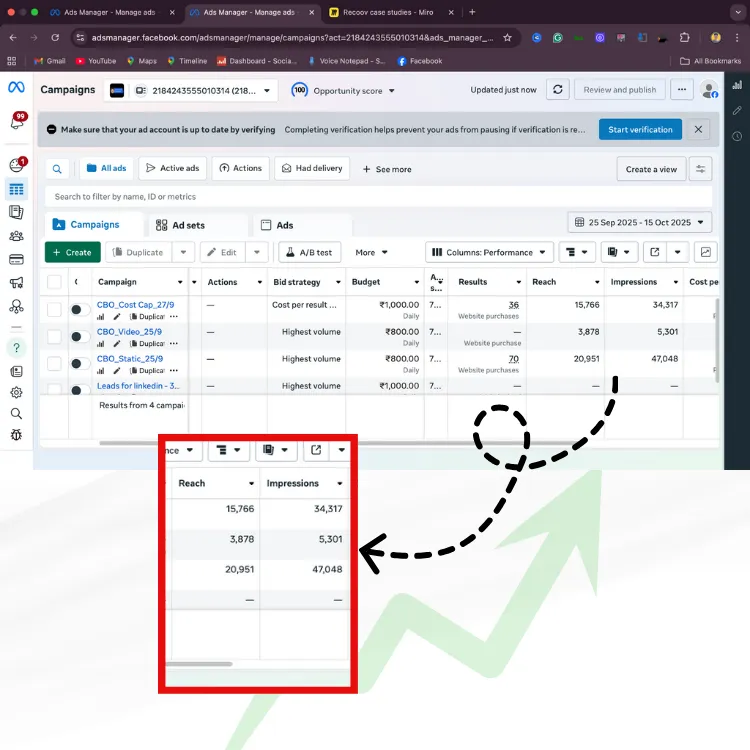Bookmark this page with the star icon
The width and height of the screenshot is (750, 750).
click(507, 38)
